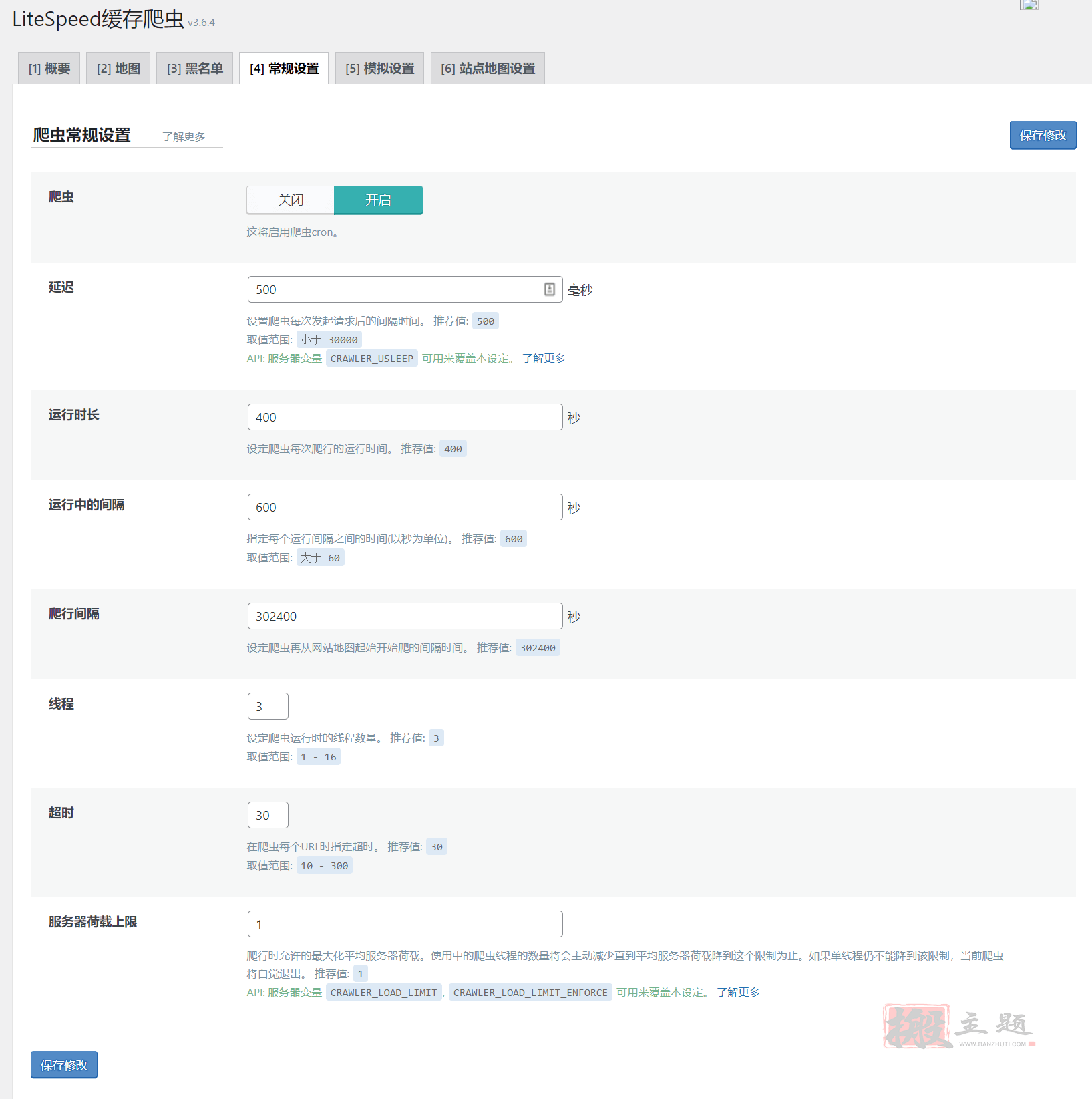
Task: Click the top 保存修改 button
Action: point(1043,135)
